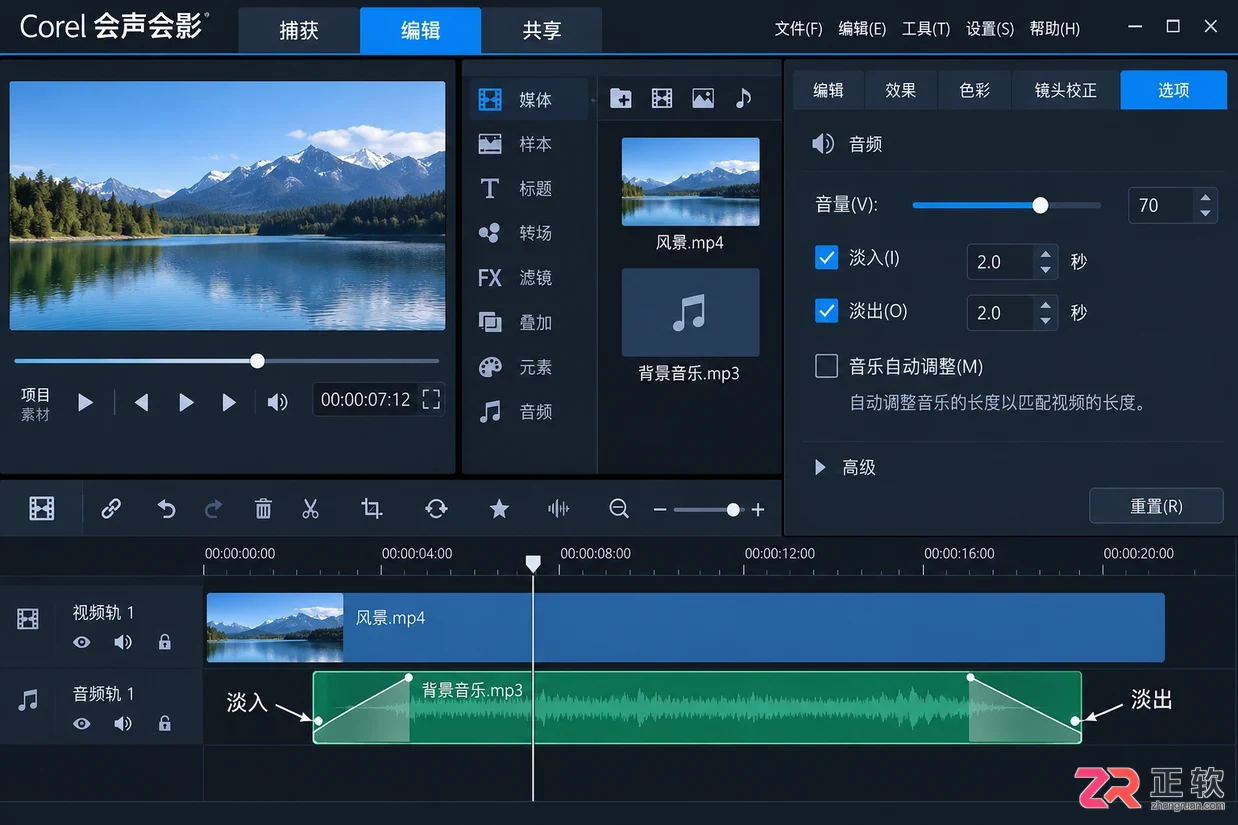Increase the 淡出 duration stepper
This screenshot has height=825, width=1238.
pos(1045,305)
